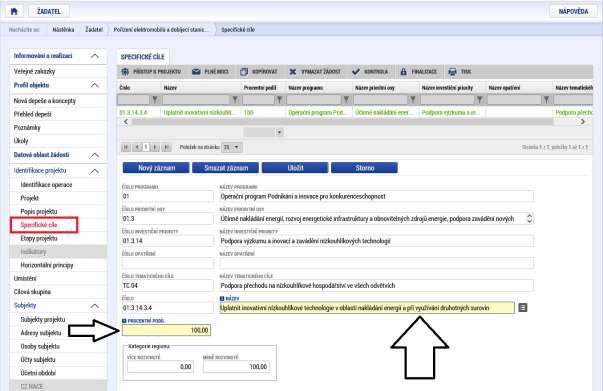The height and width of the screenshot is (391, 603).
Task: Open NÁPOVĚDA help
Action: pos(573,11)
